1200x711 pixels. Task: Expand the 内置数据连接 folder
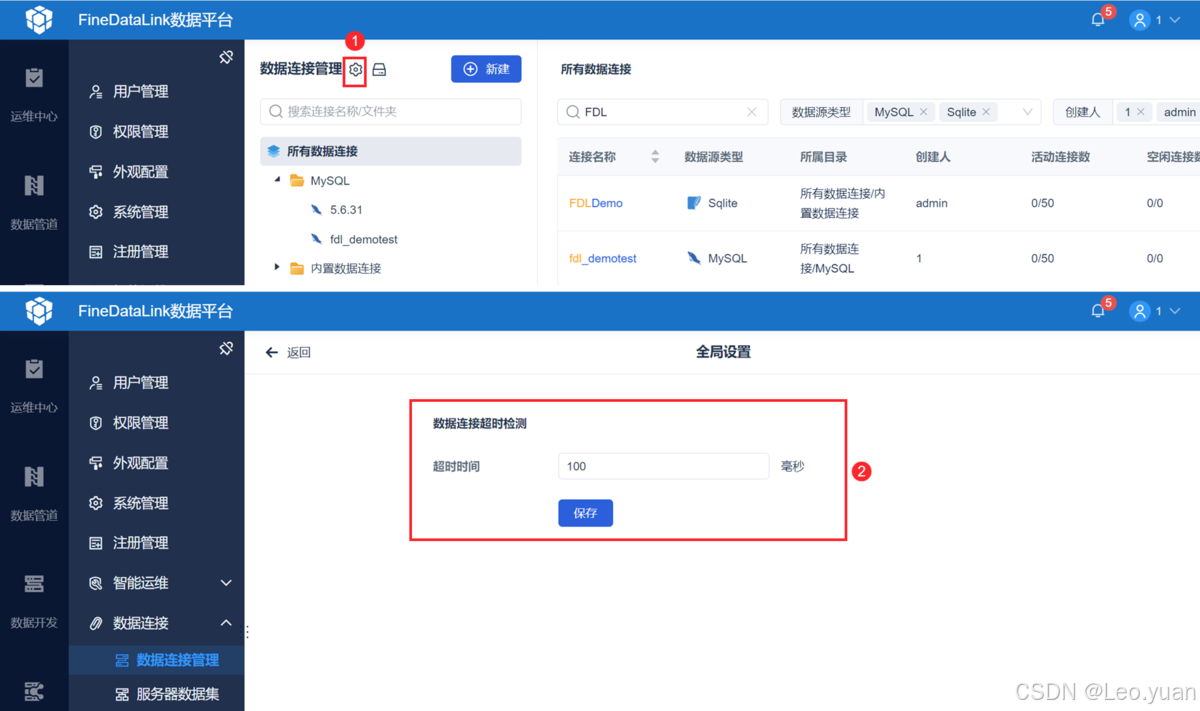(x=277, y=268)
